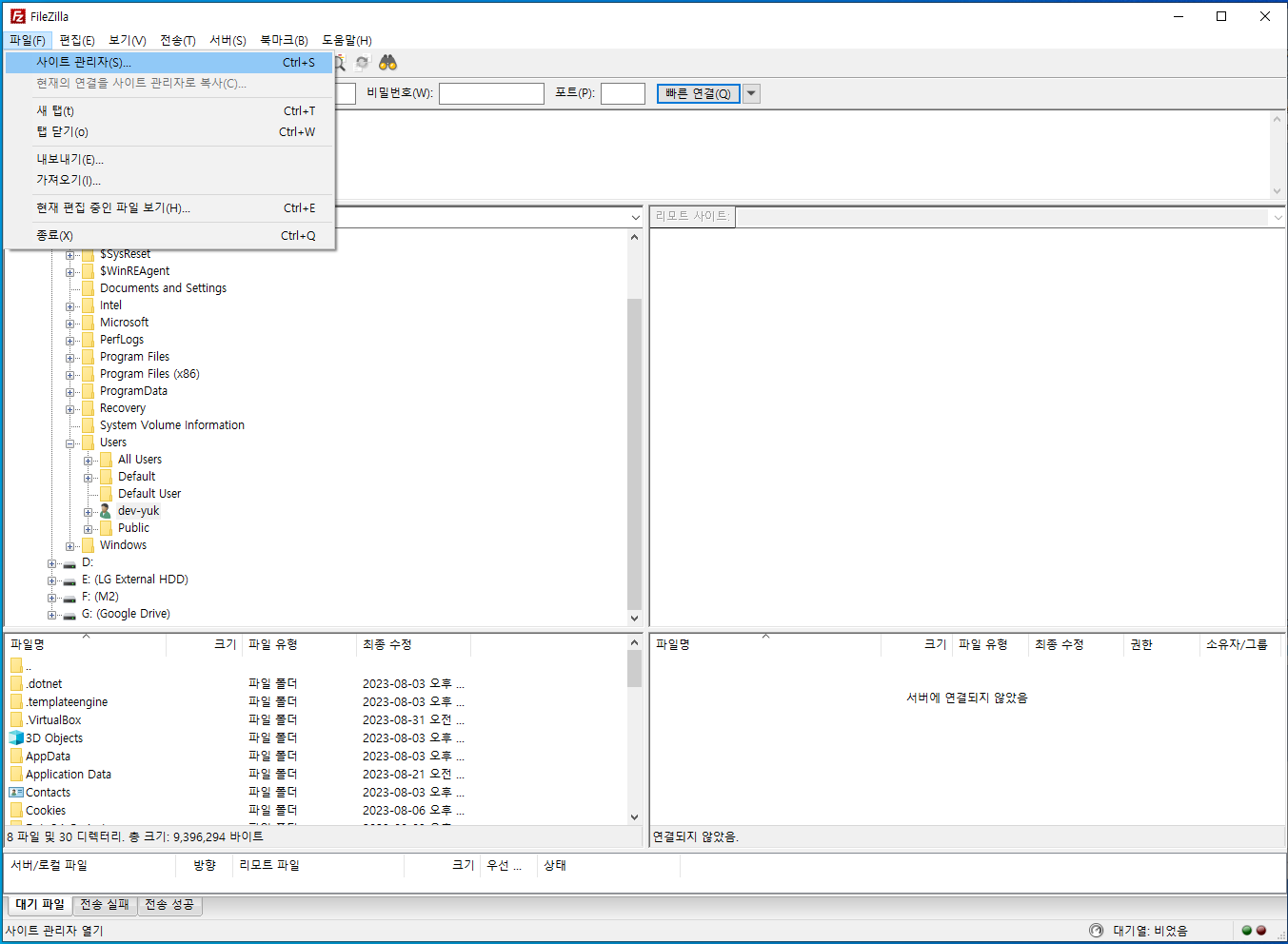Click the AppData folder icon in file list
The height and width of the screenshot is (944, 1288).
(x=16, y=756)
